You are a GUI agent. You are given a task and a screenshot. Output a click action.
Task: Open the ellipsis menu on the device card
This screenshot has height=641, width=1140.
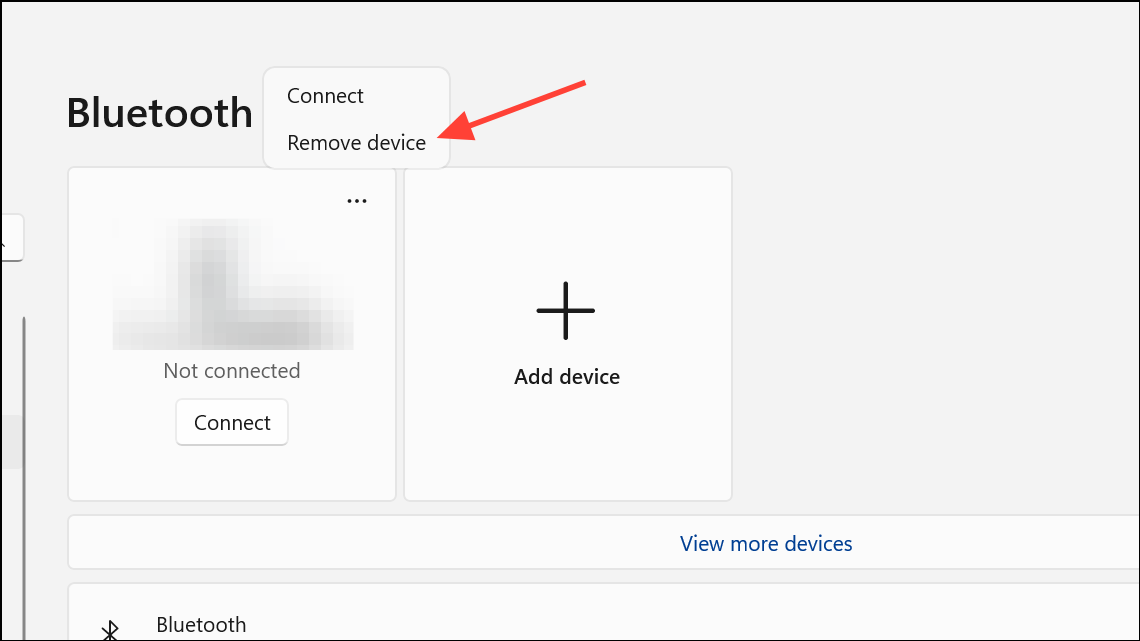356,200
